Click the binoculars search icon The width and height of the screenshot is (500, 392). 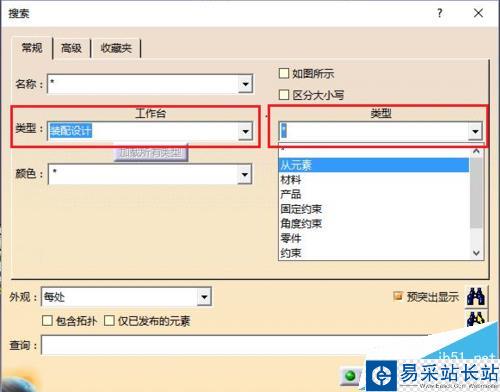(475, 296)
